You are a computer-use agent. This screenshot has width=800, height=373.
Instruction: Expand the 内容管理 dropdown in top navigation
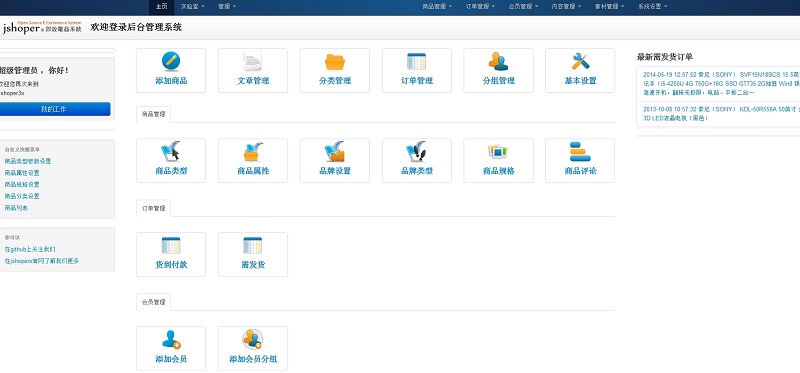tap(566, 7)
